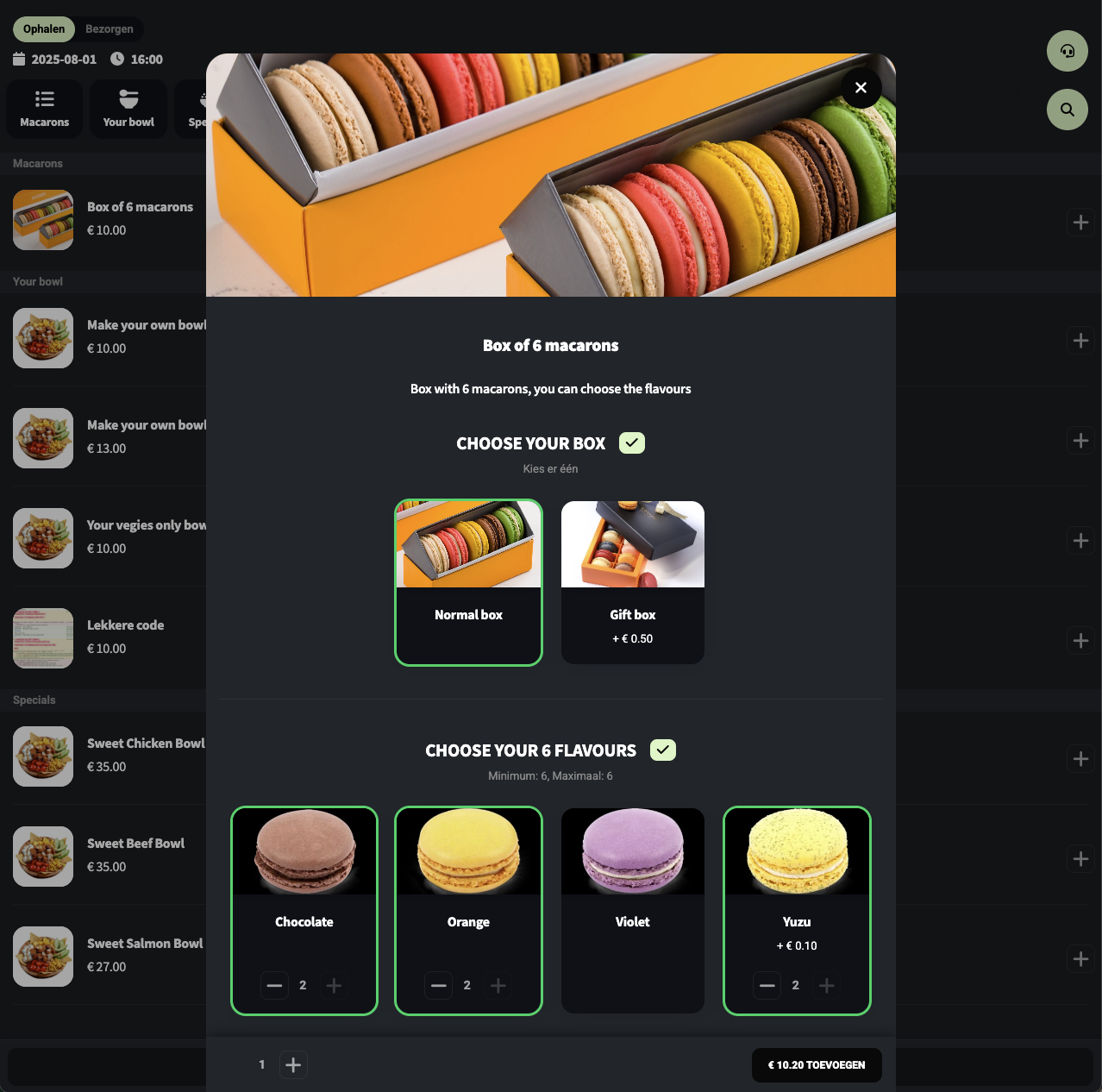The height and width of the screenshot is (1092, 1102).
Task: Select the Gift box option
Action: coord(632,582)
